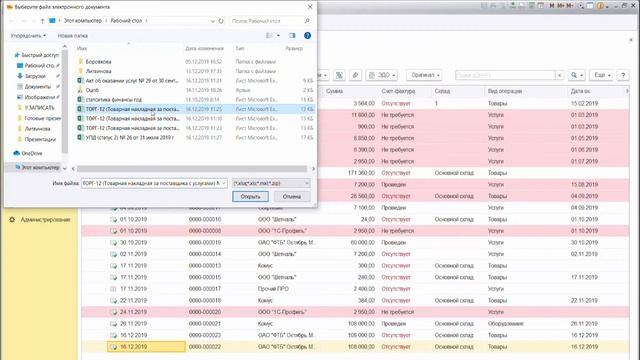Screen dimensions: 640x360
Task: Open the Администрирование section in 1C
Action: coord(45,220)
